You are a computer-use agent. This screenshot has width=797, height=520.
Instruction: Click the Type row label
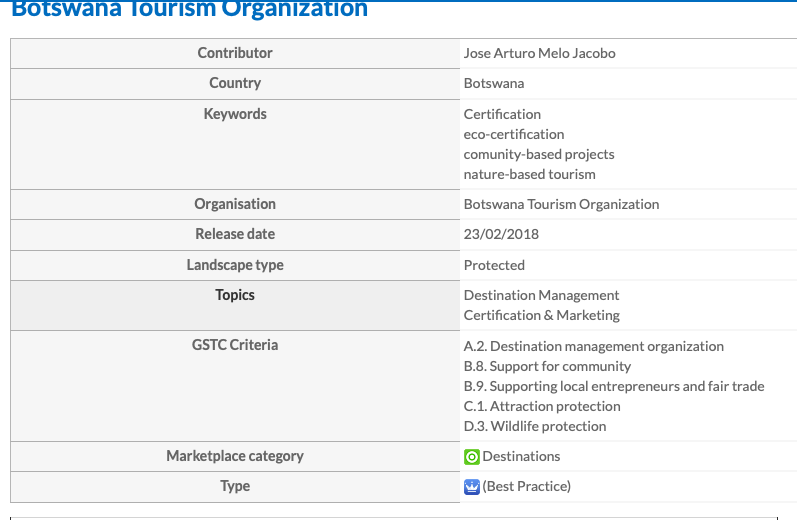tap(235, 486)
